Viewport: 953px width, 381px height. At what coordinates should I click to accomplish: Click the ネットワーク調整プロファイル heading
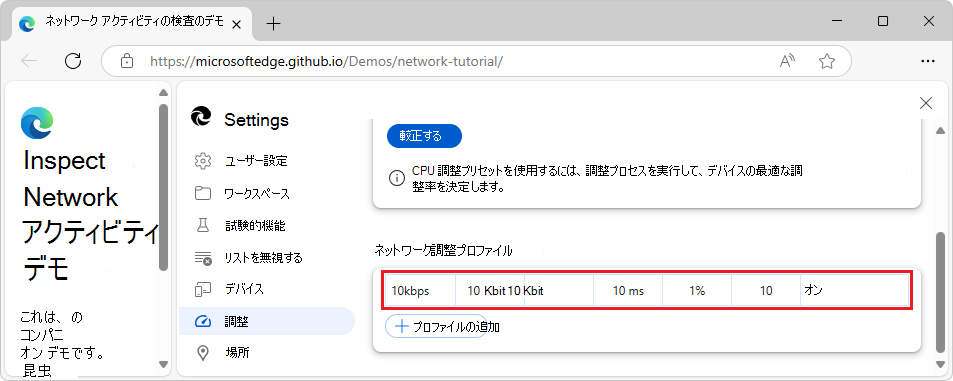click(x=444, y=250)
